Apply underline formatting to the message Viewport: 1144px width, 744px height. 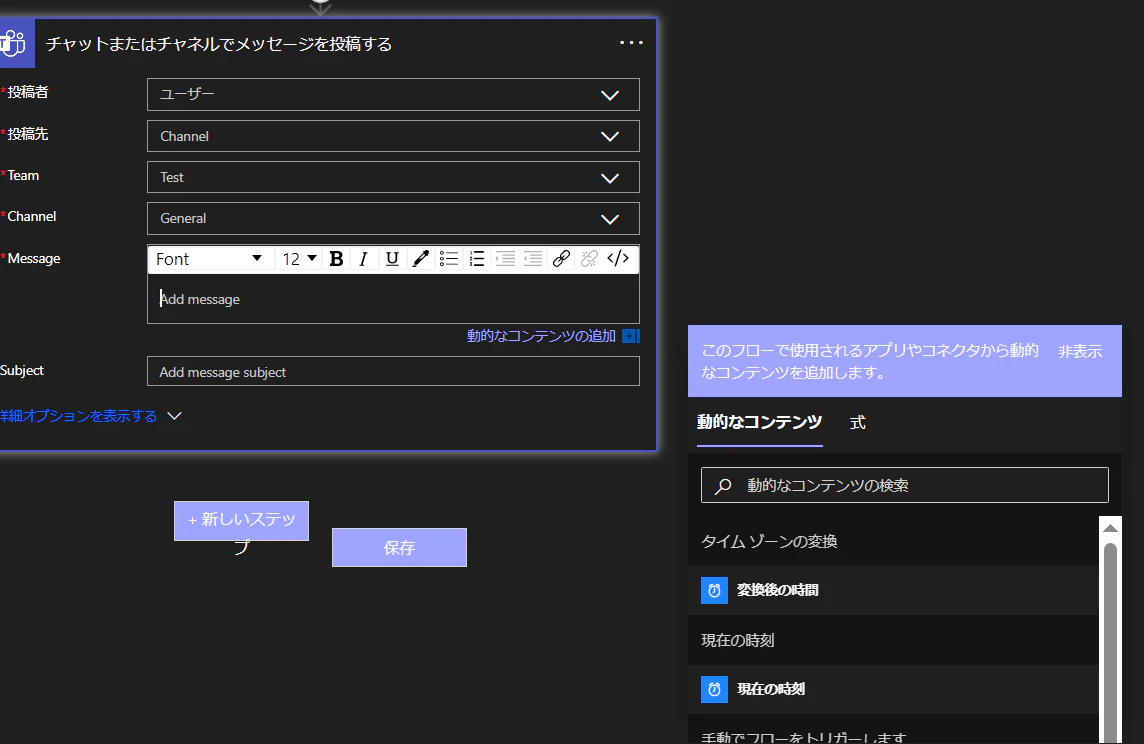coord(391,258)
